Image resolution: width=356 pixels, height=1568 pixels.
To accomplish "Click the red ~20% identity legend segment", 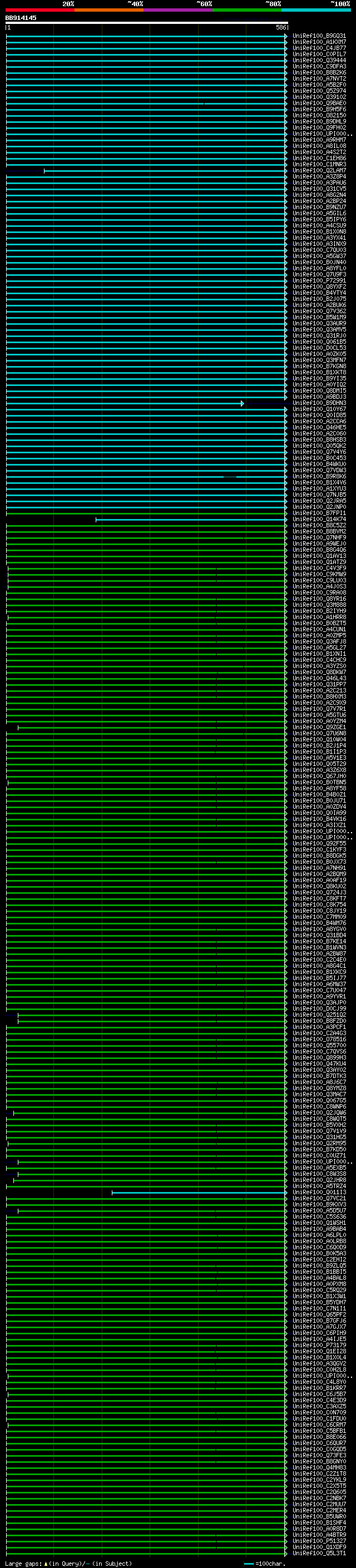I will pos(39,10).
